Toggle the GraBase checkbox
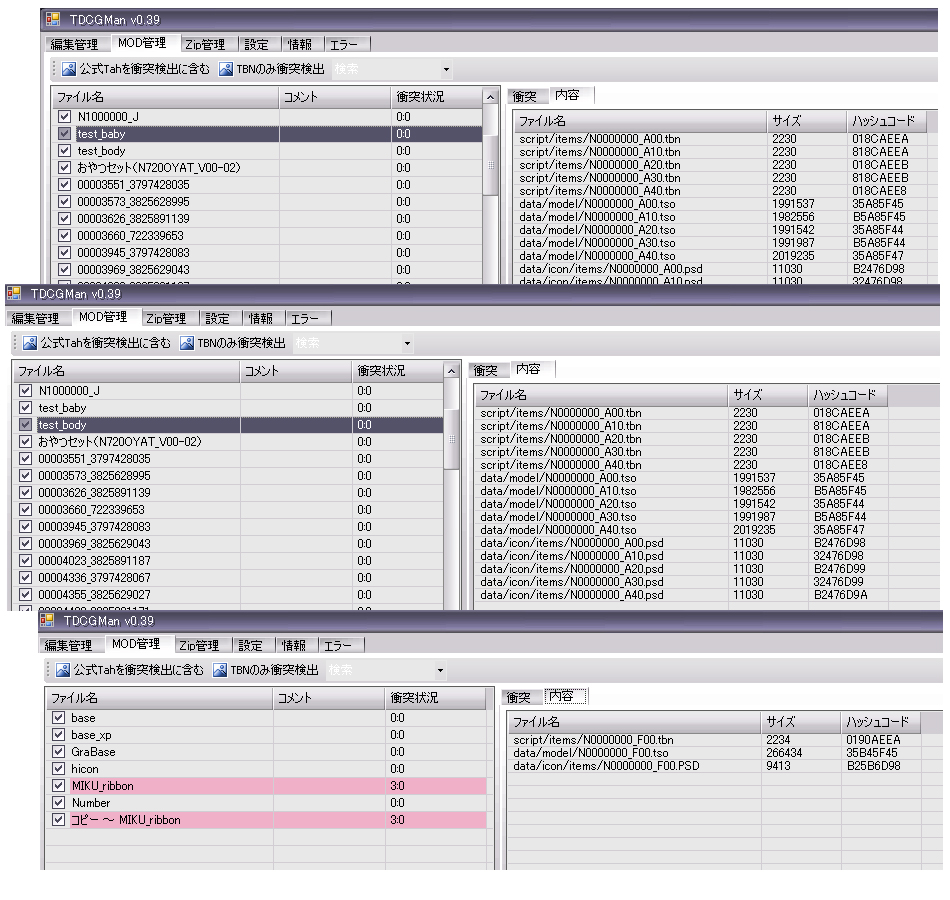 point(58,752)
